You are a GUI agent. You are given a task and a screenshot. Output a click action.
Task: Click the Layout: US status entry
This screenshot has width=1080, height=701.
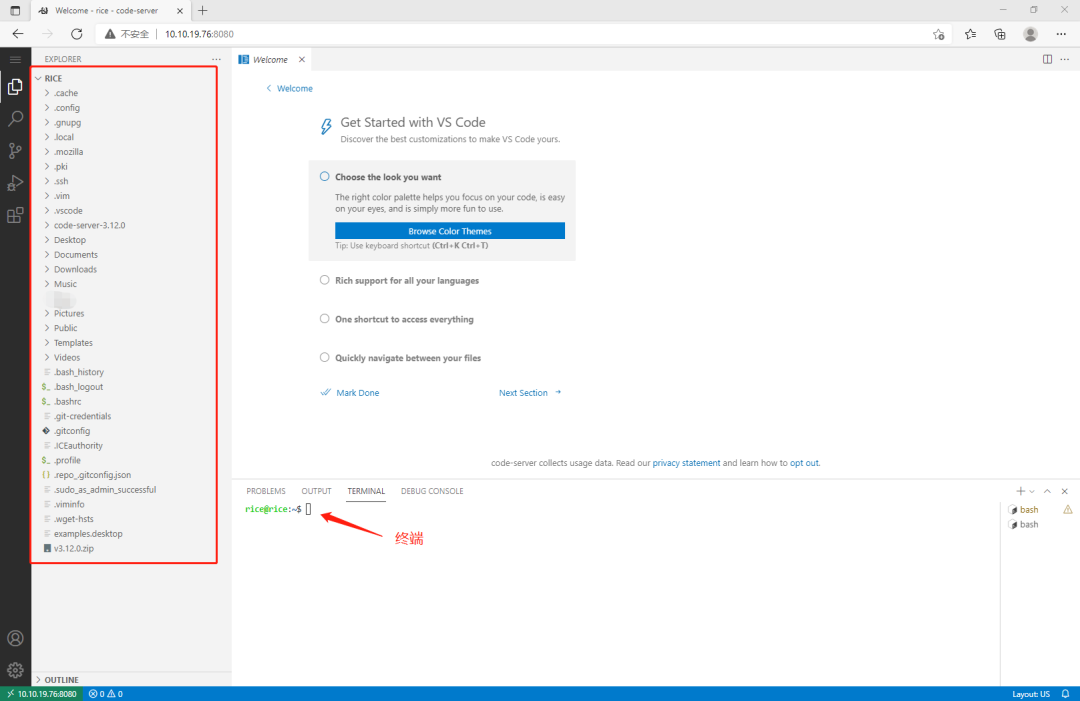[1031, 693]
